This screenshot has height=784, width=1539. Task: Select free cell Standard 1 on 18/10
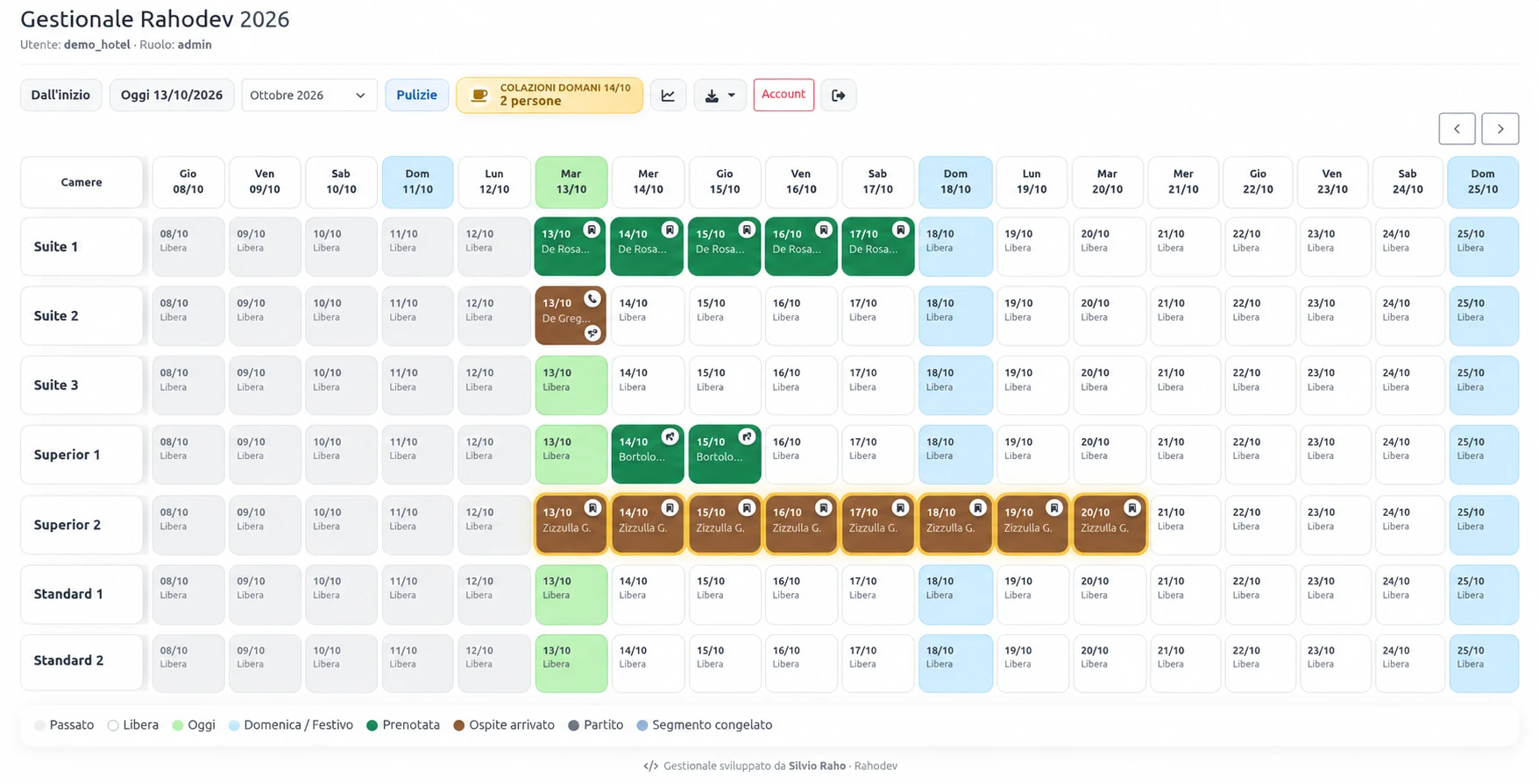tap(955, 594)
